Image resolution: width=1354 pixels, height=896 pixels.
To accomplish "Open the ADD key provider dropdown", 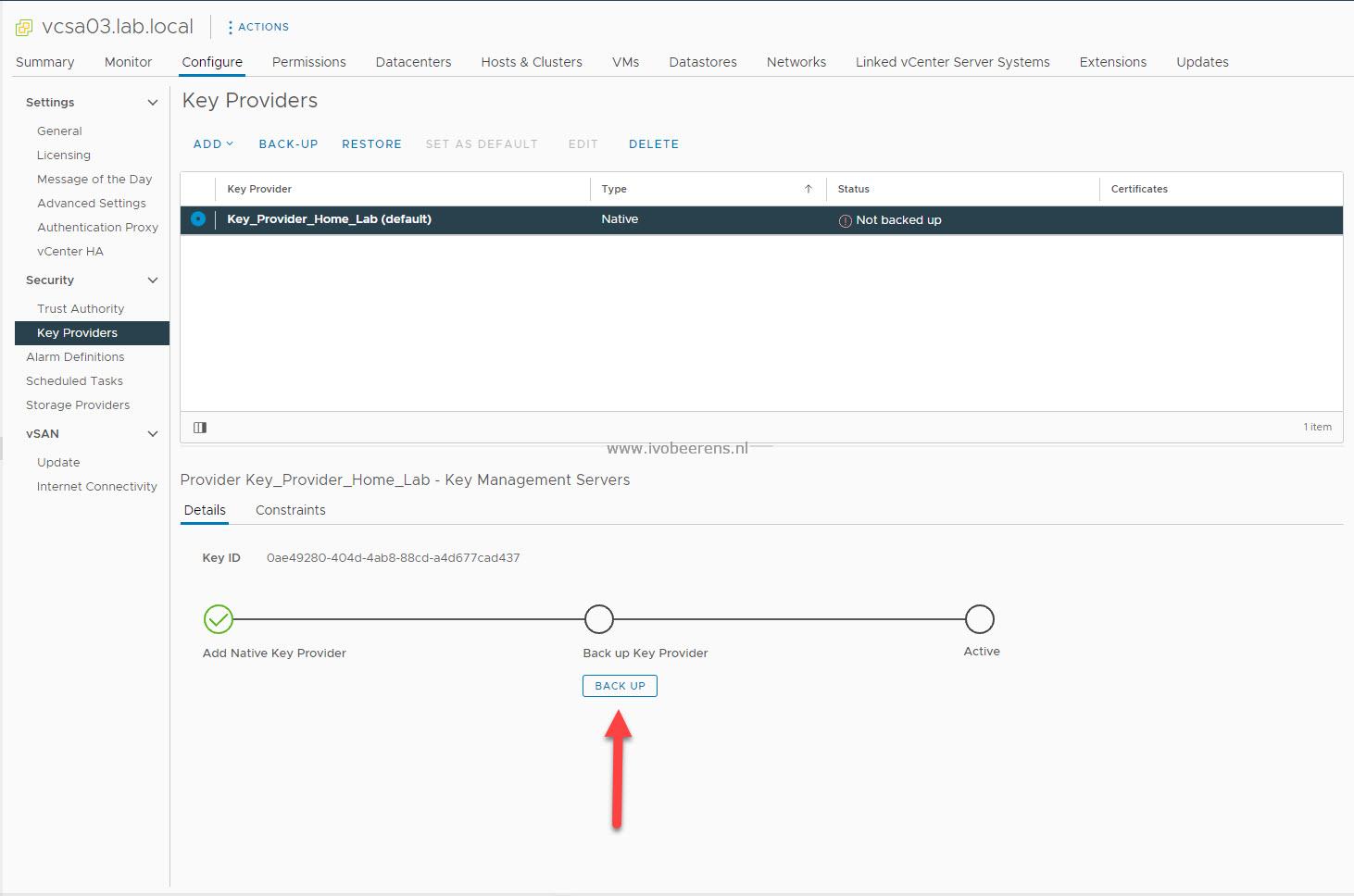I will (x=213, y=144).
